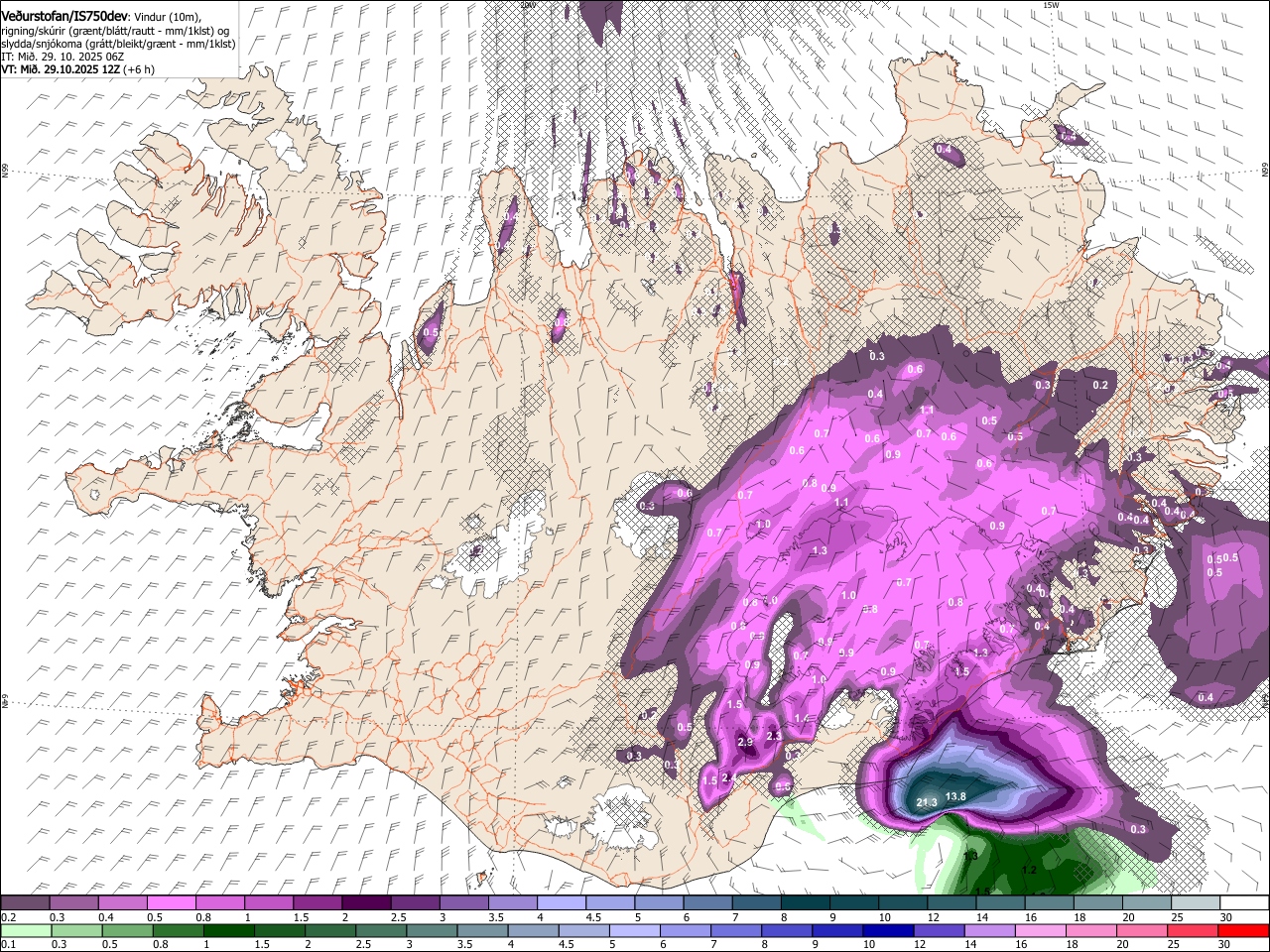The width and height of the screenshot is (1270, 952).
Task: Select upper legend swatch between 25 and 30
Action: click(x=1196, y=902)
